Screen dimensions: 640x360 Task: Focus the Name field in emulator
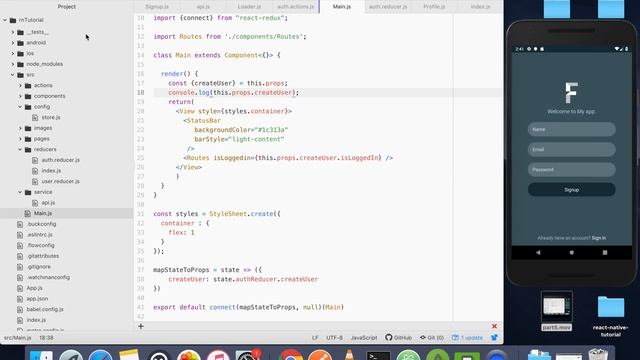point(571,129)
